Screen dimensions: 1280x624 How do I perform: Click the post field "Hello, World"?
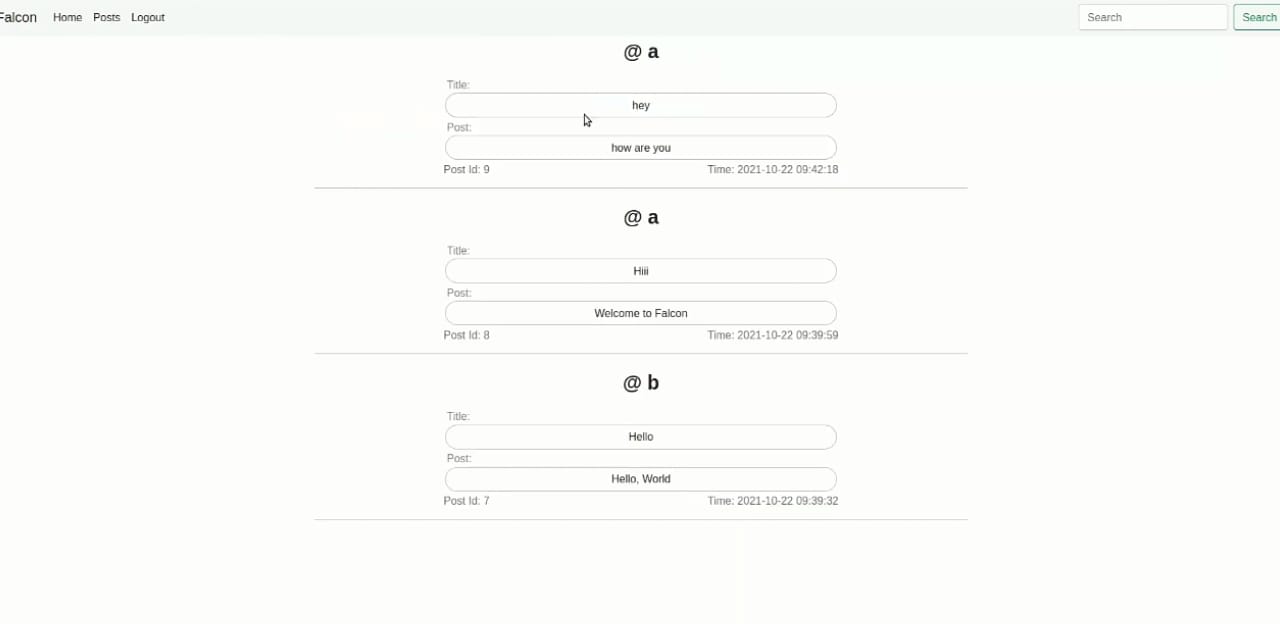641,479
